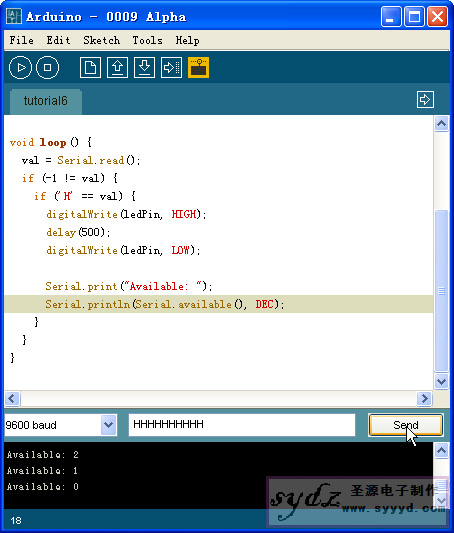Close the Arduino window
The height and width of the screenshot is (533, 454).
tap(437, 16)
